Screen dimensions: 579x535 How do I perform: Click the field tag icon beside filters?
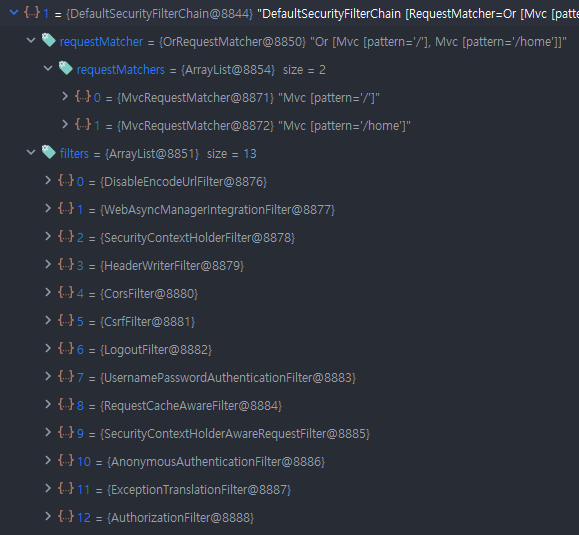tap(48, 152)
